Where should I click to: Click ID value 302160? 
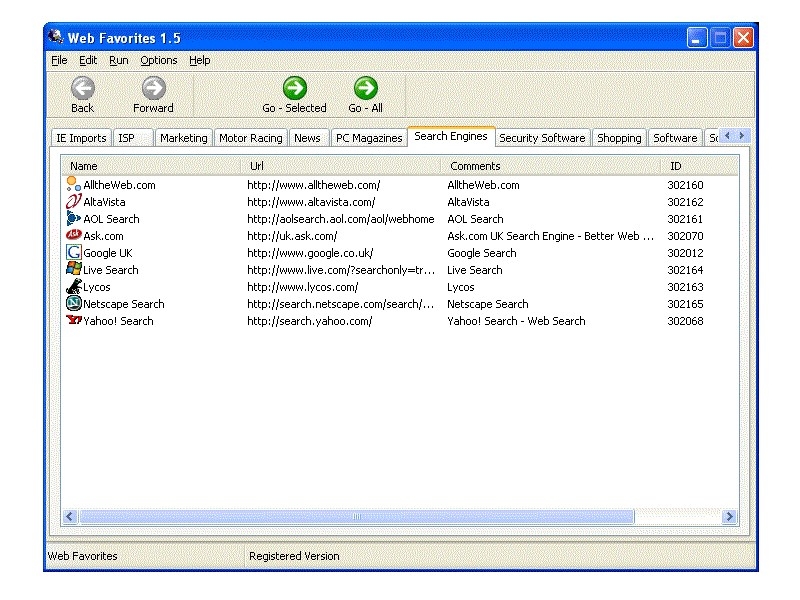pos(685,185)
